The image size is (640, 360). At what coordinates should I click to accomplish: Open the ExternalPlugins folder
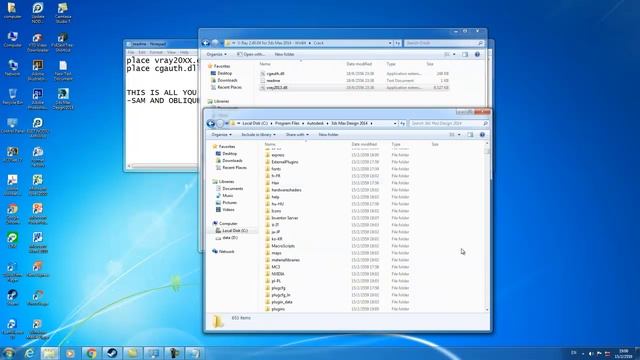(284, 162)
